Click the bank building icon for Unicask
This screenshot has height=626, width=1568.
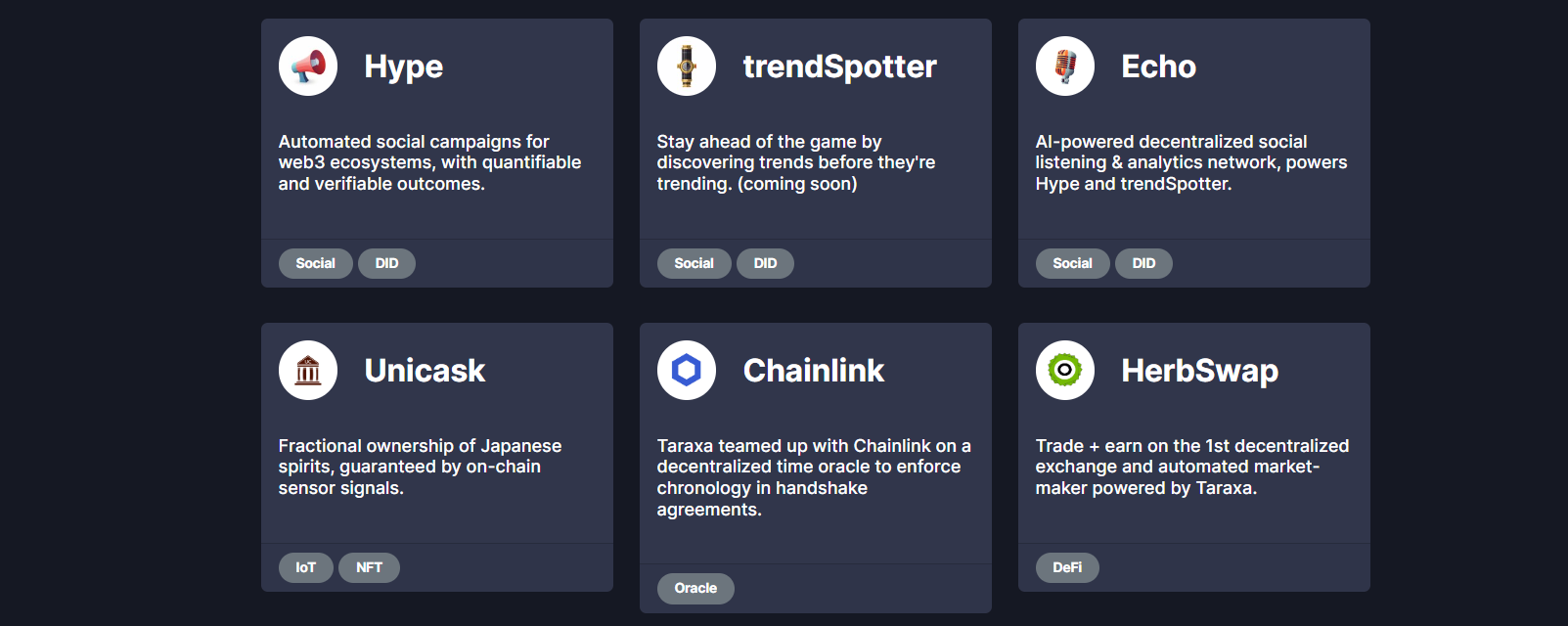pyautogui.click(x=307, y=370)
